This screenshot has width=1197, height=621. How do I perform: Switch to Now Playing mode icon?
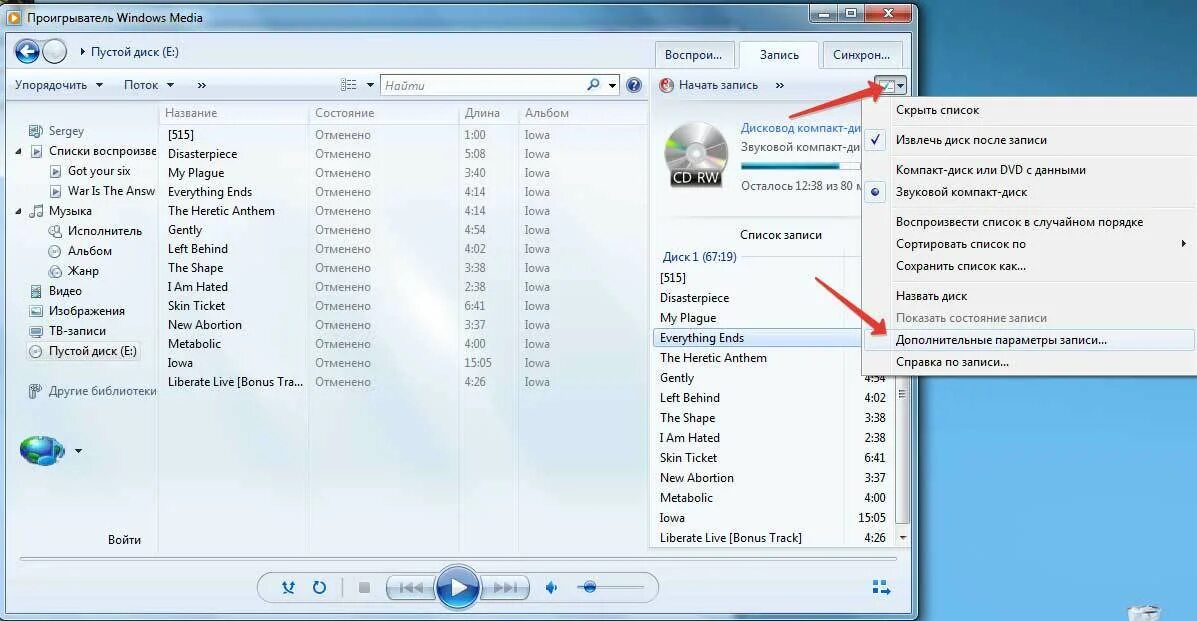[x=881, y=587]
